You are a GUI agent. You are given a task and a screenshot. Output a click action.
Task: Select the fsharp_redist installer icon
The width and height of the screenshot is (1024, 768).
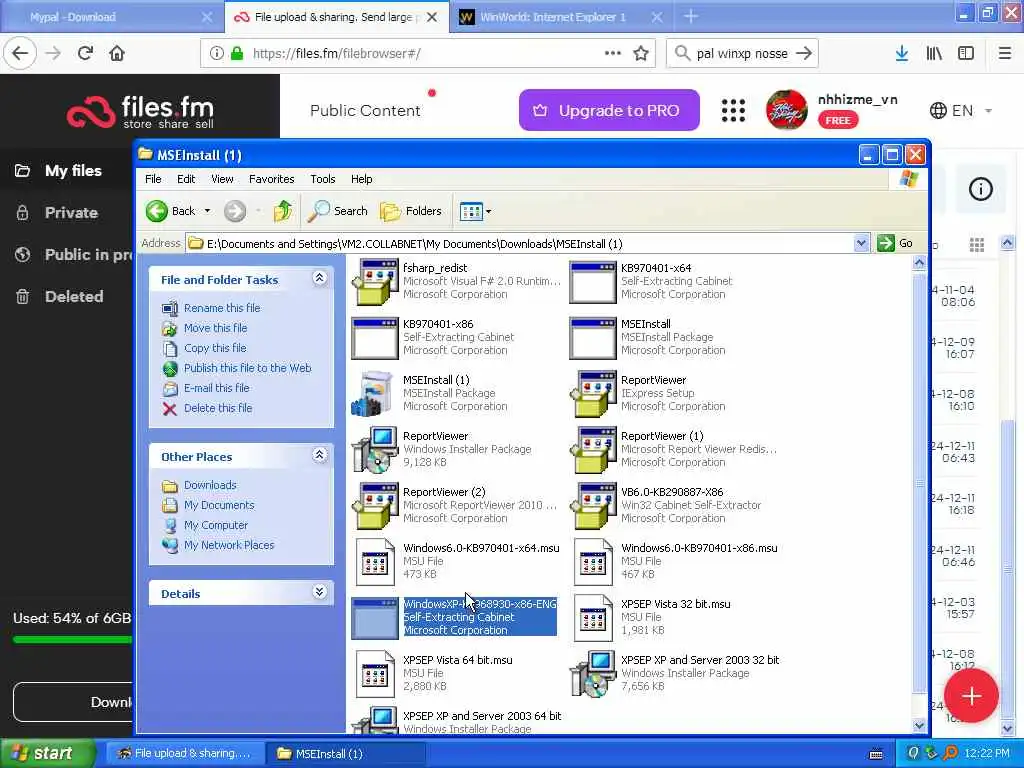pos(375,281)
